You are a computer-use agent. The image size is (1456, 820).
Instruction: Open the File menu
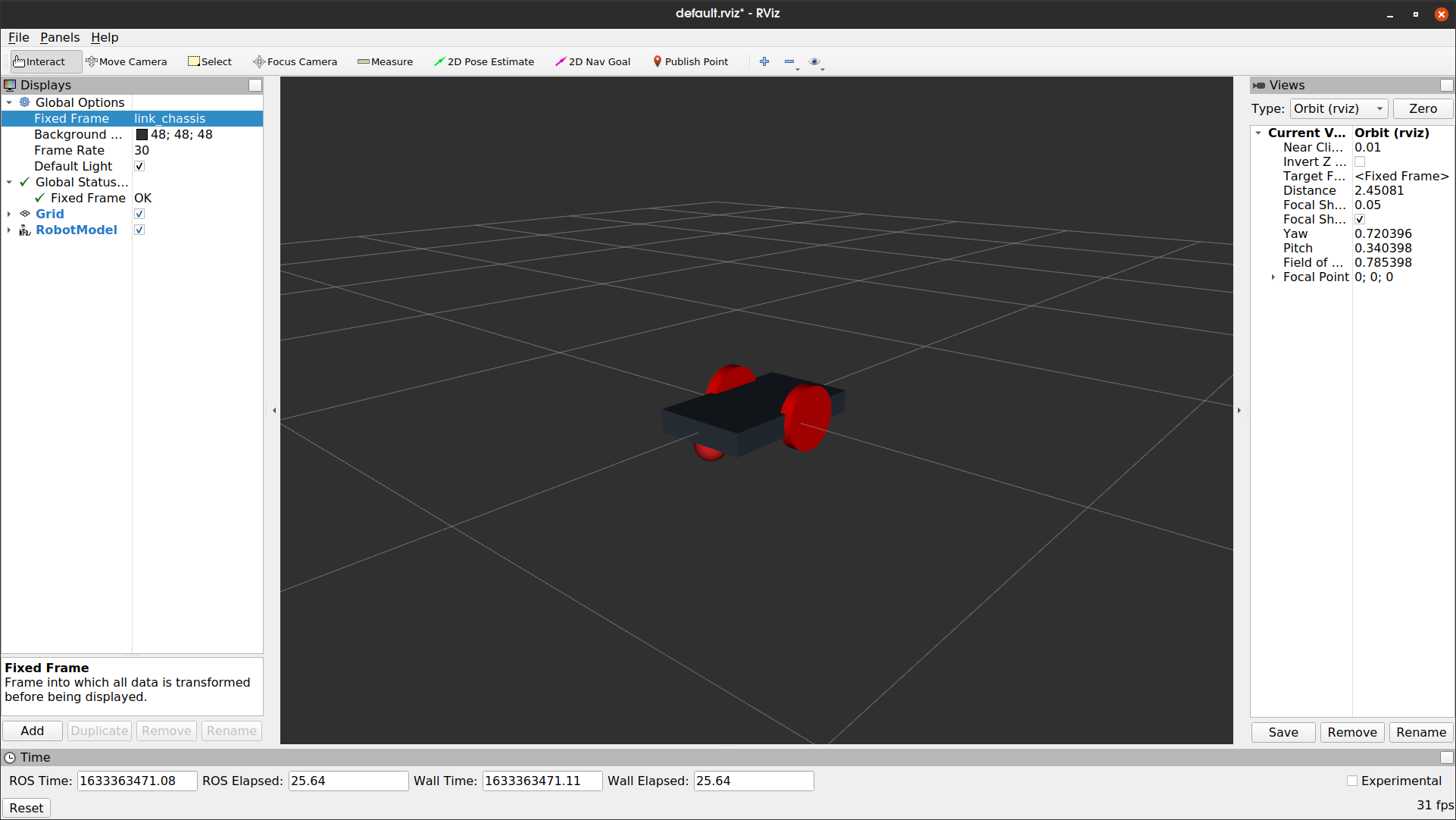click(18, 37)
